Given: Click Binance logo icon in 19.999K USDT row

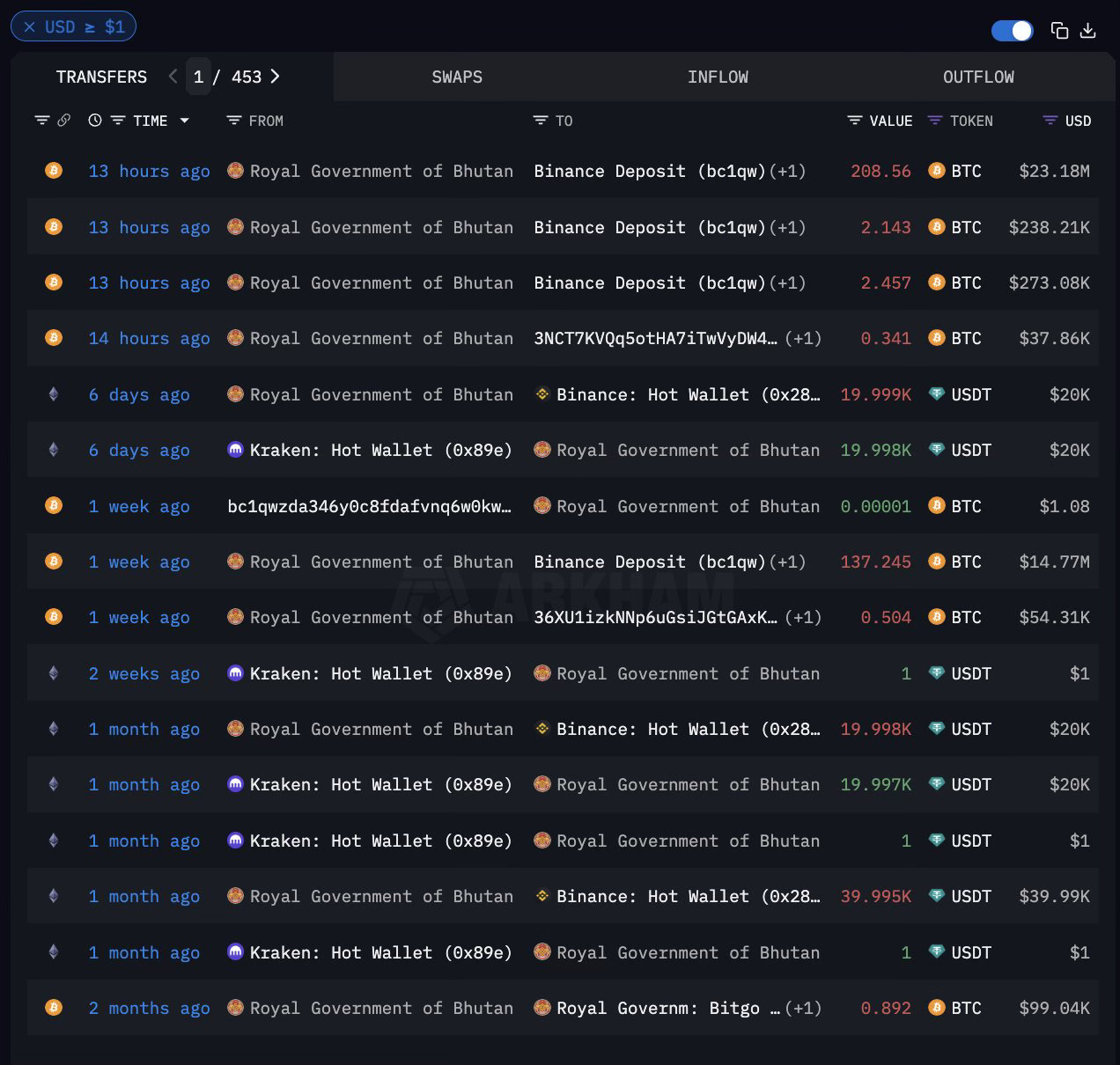Looking at the screenshot, I should click(x=542, y=394).
